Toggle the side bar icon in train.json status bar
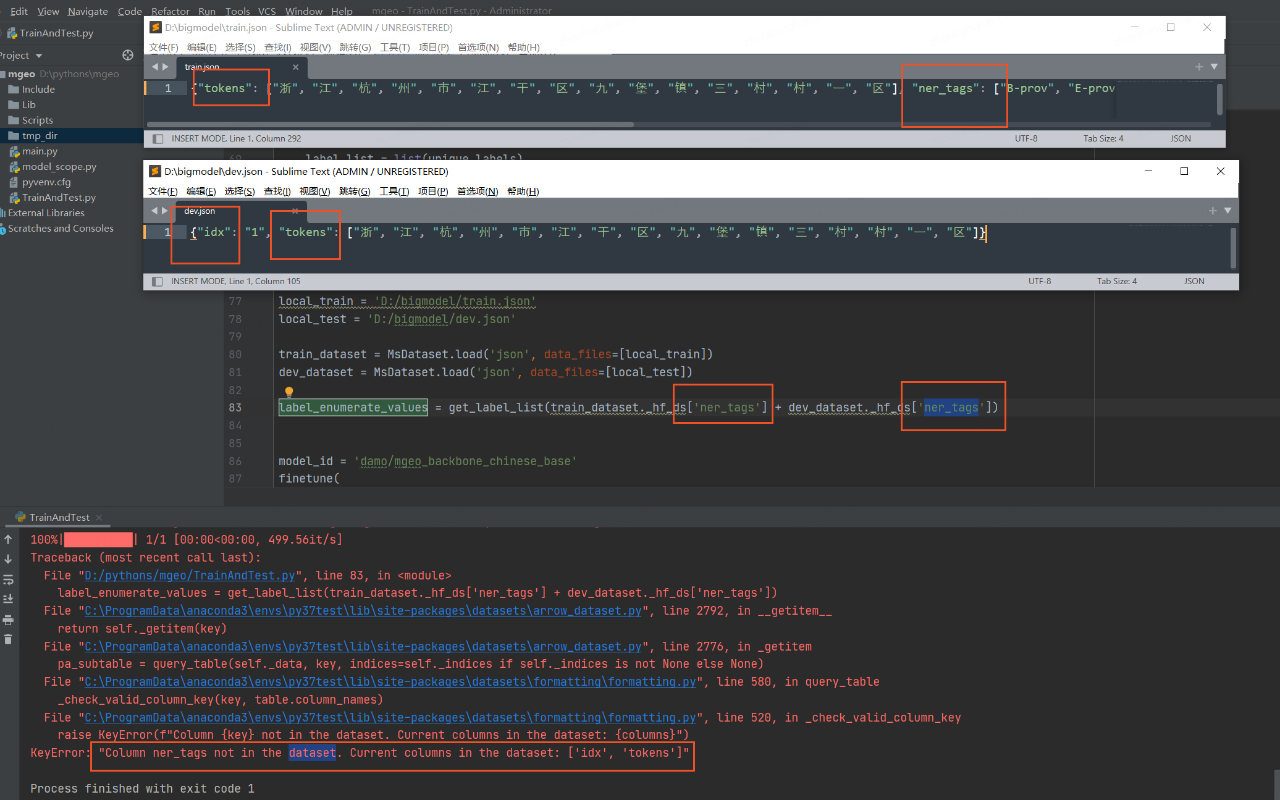This screenshot has width=1280, height=800. (x=156, y=138)
